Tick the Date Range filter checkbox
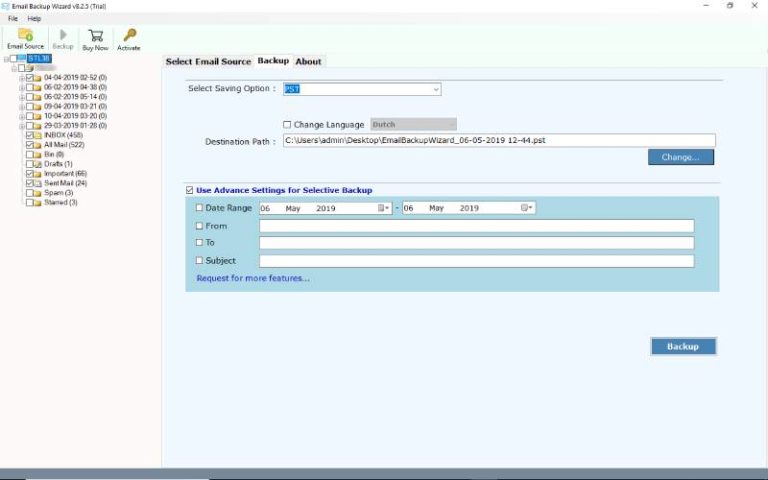The width and height of the screenshot is (768, 480). (x=199, y=208)
